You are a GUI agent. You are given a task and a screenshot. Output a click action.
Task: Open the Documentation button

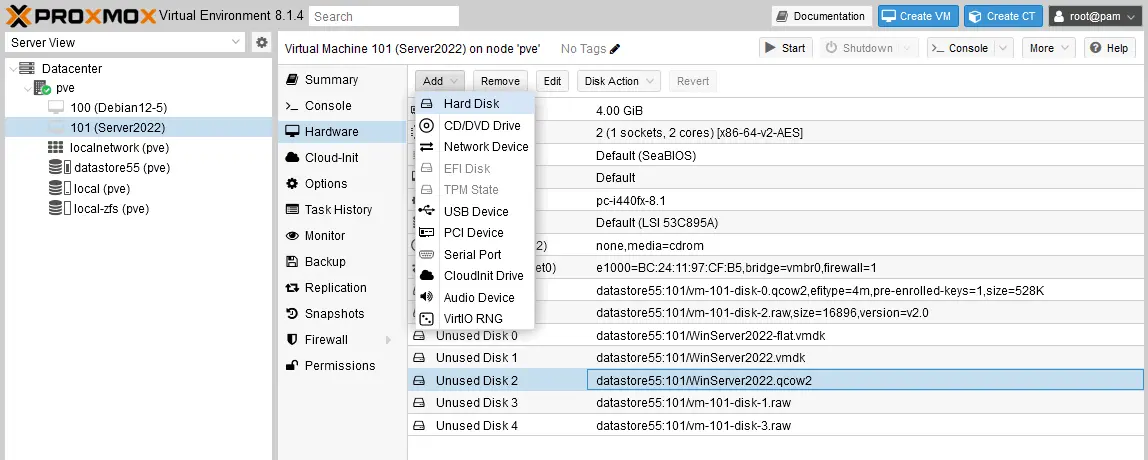(x=821, y=16)
